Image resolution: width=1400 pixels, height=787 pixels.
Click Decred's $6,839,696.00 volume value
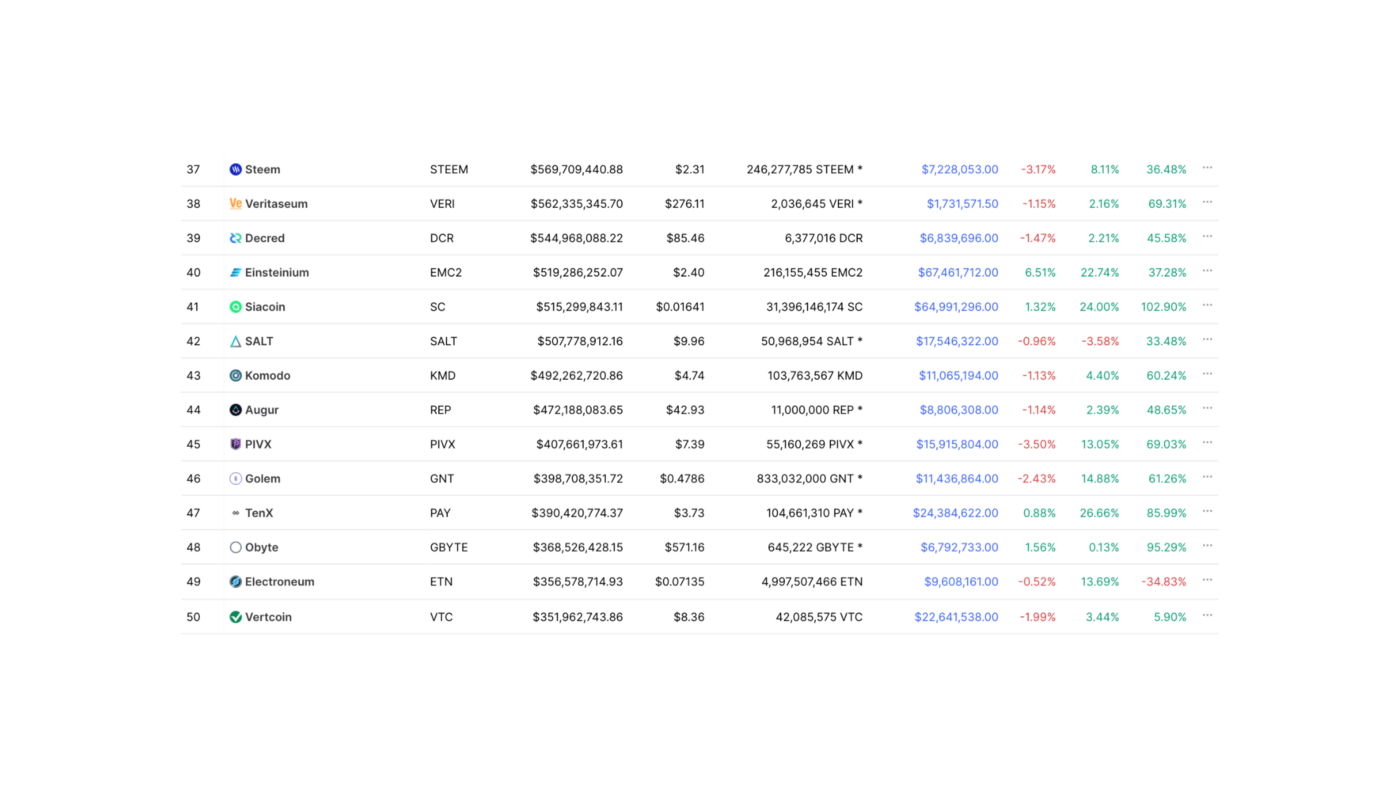[959, 238]
